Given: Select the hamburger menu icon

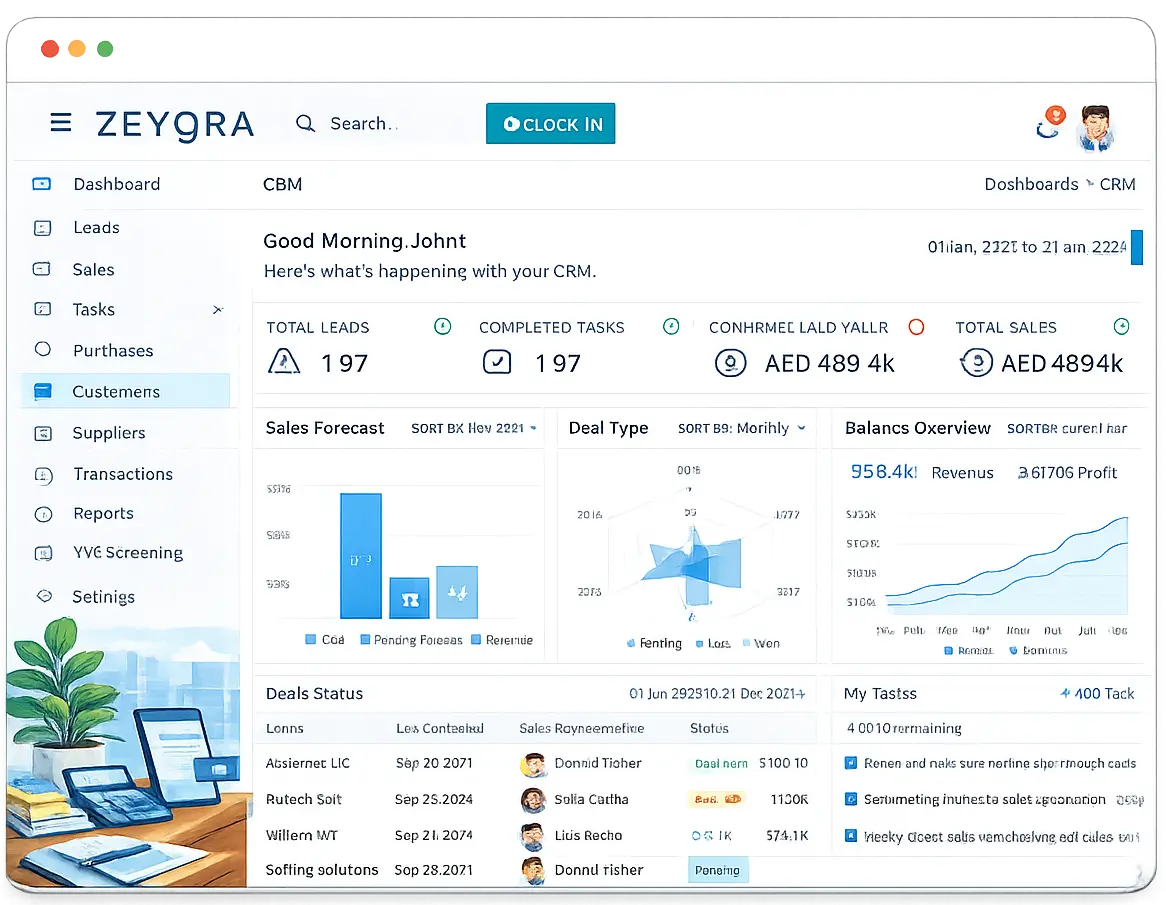Looking at the screenshot, I should 60,122.
